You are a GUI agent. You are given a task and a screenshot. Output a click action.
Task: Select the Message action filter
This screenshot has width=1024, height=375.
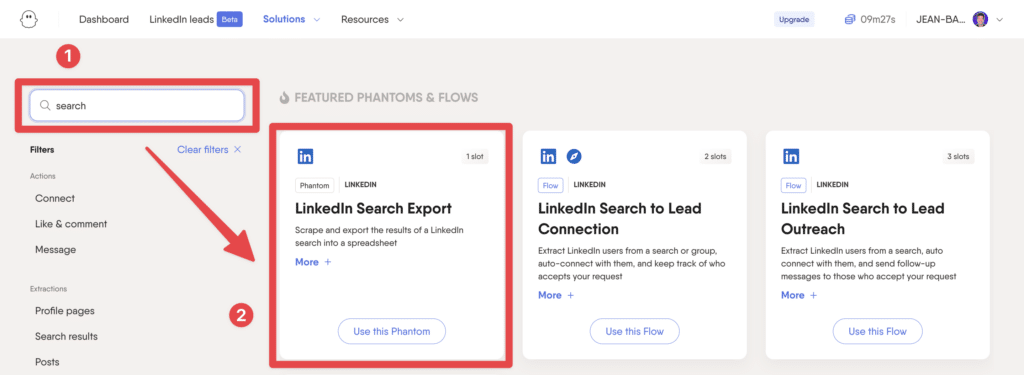click(56, 250)
